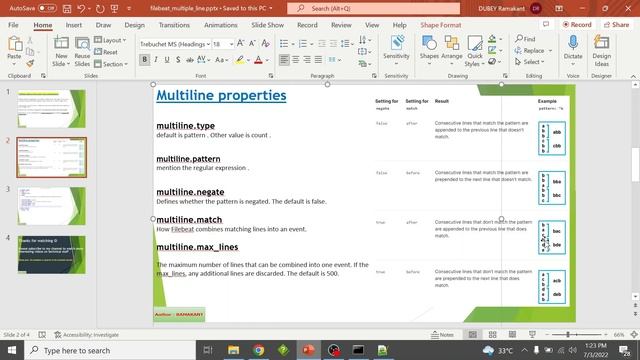Click the Record button

(x=577, y=24)
